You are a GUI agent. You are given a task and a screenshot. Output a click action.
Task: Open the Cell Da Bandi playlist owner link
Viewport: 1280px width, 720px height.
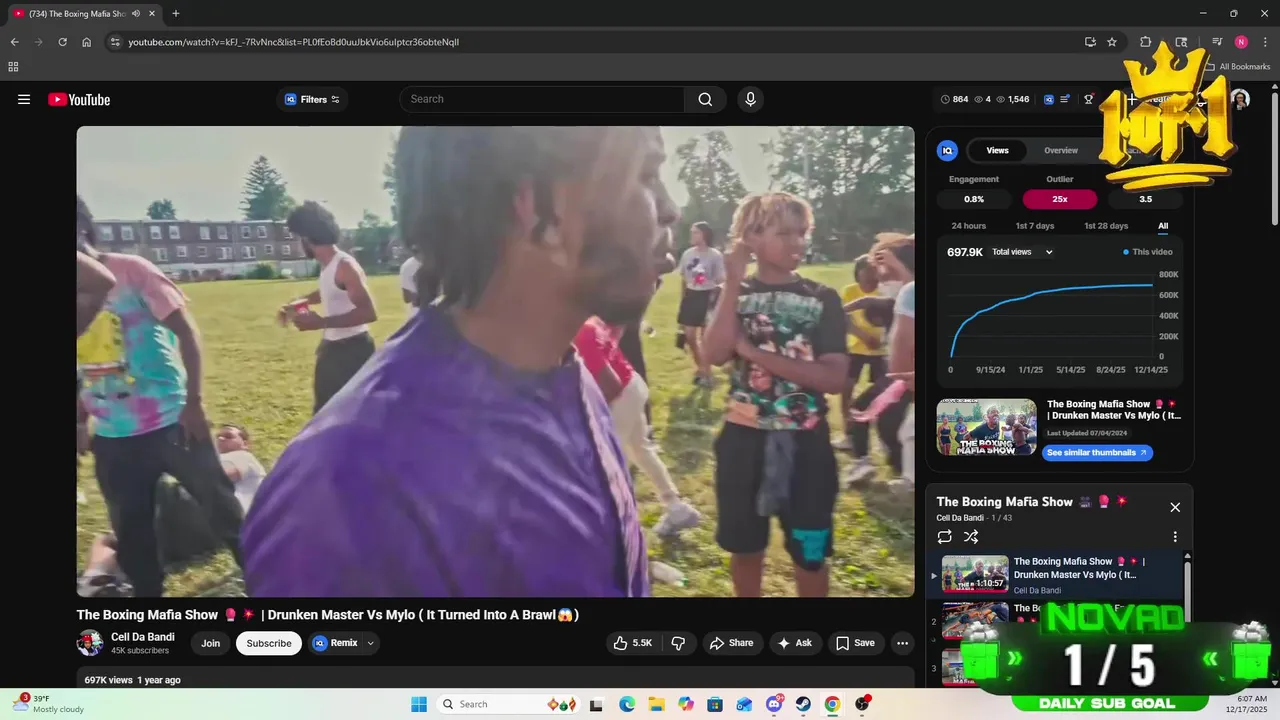click(959, 518)
